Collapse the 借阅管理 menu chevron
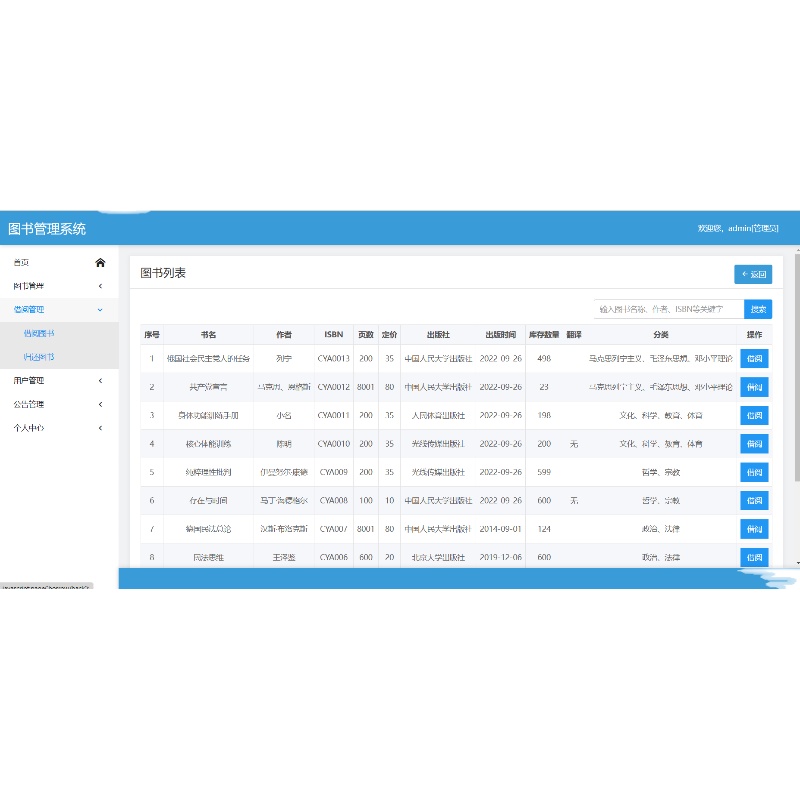The height and width of the screenshot is (800, 800). coord(100,309)
